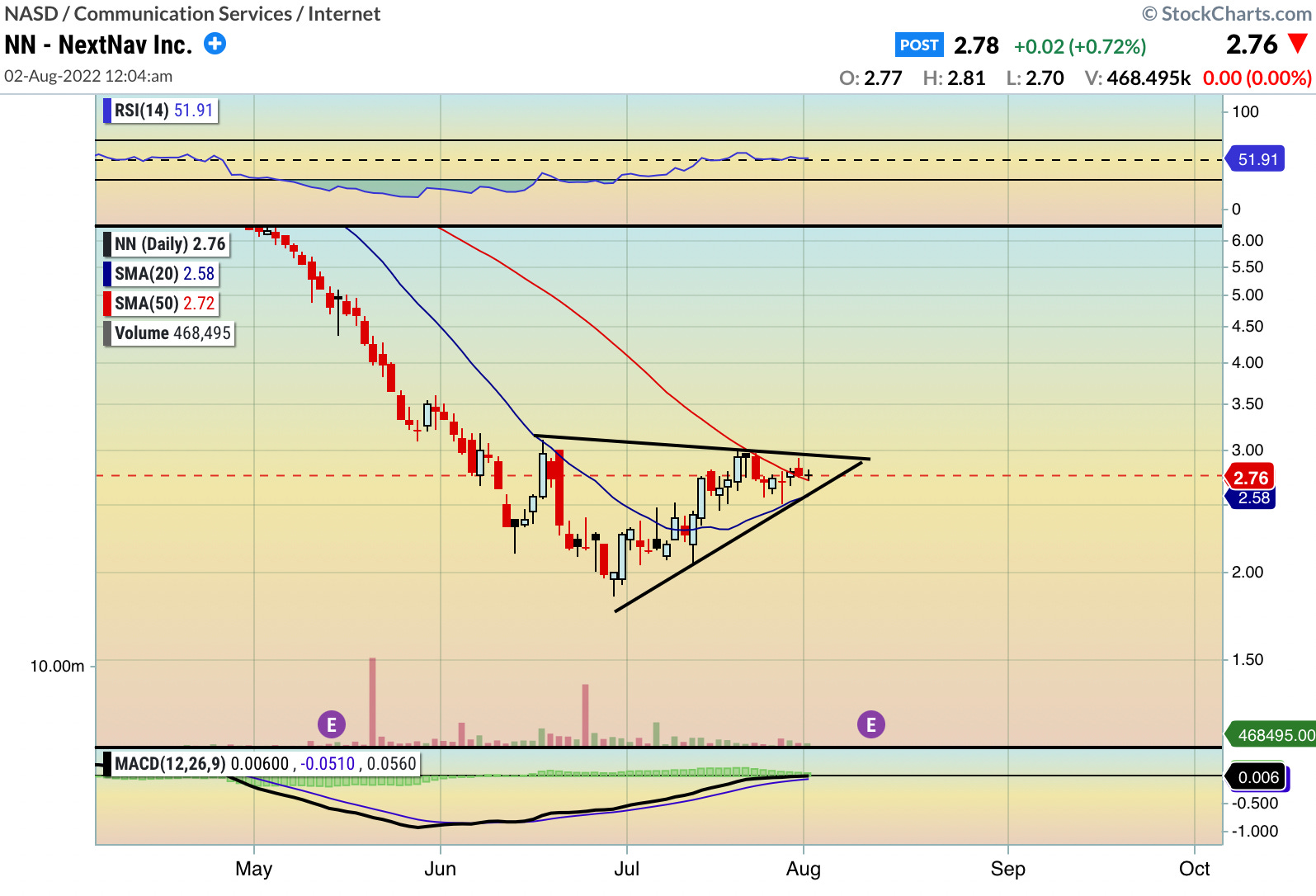The image size is (1316, 896).
Task: Click the MACD(12,26,9) legend label
Action: [x=262, y=764]
